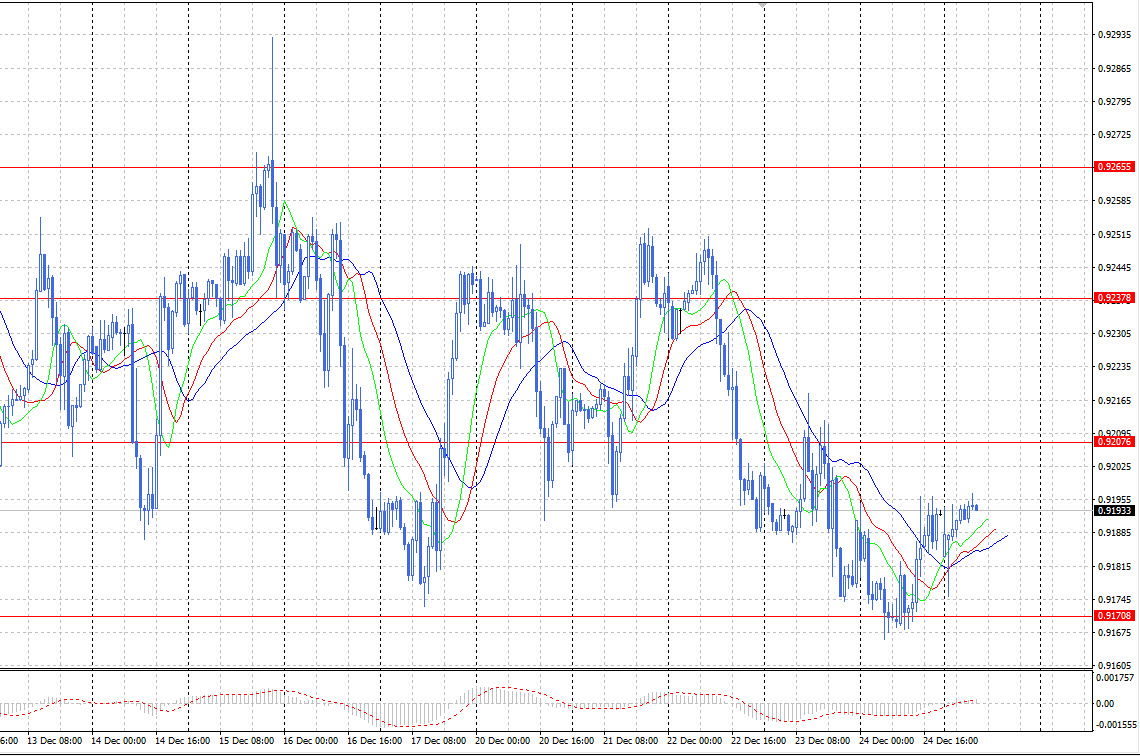The height and width of the screenshot is (756, 1140).
Task: Click the 13 Dec 08:00 time label
Action: (x=55, y=741)
